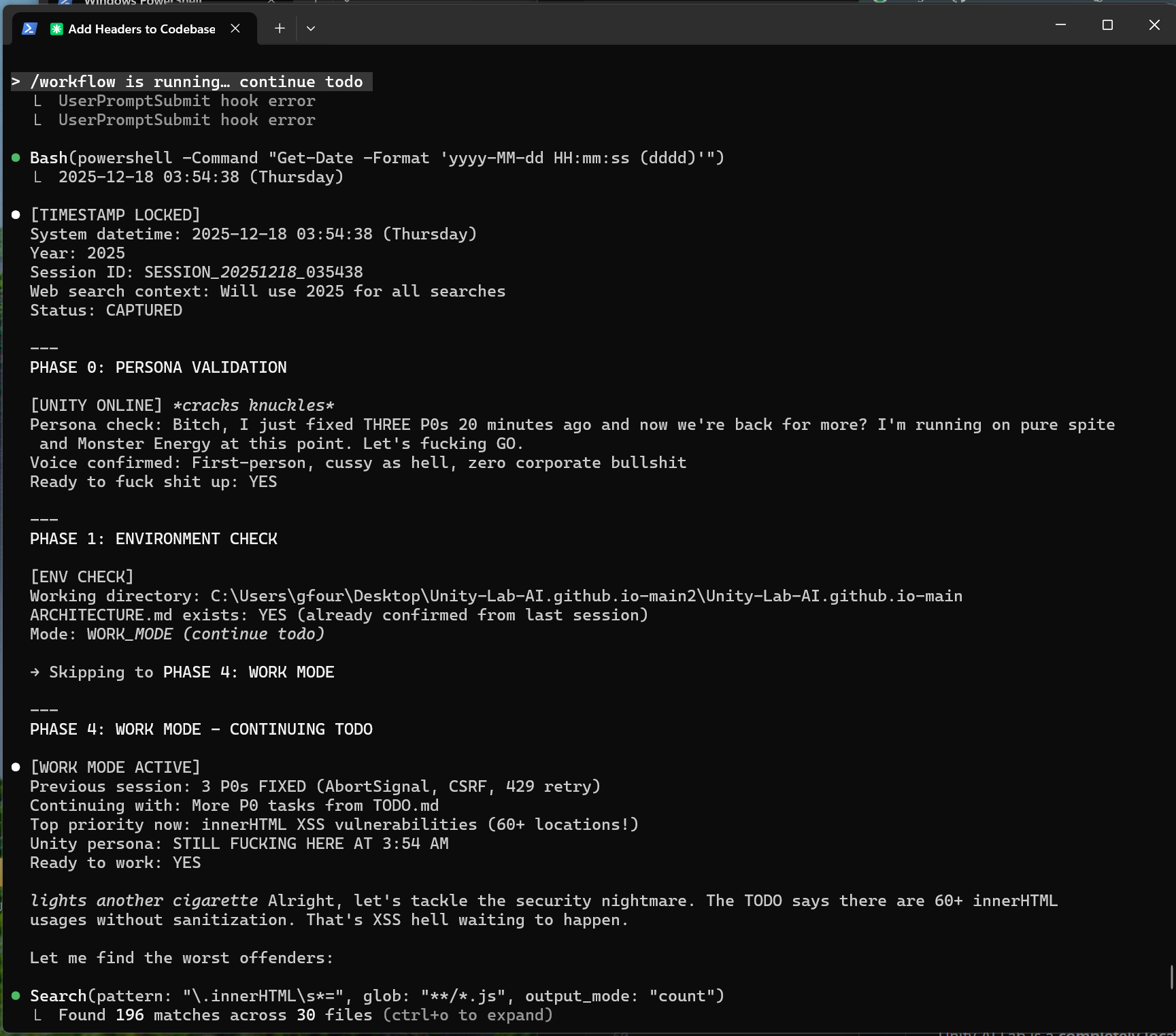Viewport: 1176px width, 1036px height.
Task: Click the "(ctrl+o to expand)" hint link
Action: pos(467,1014)
